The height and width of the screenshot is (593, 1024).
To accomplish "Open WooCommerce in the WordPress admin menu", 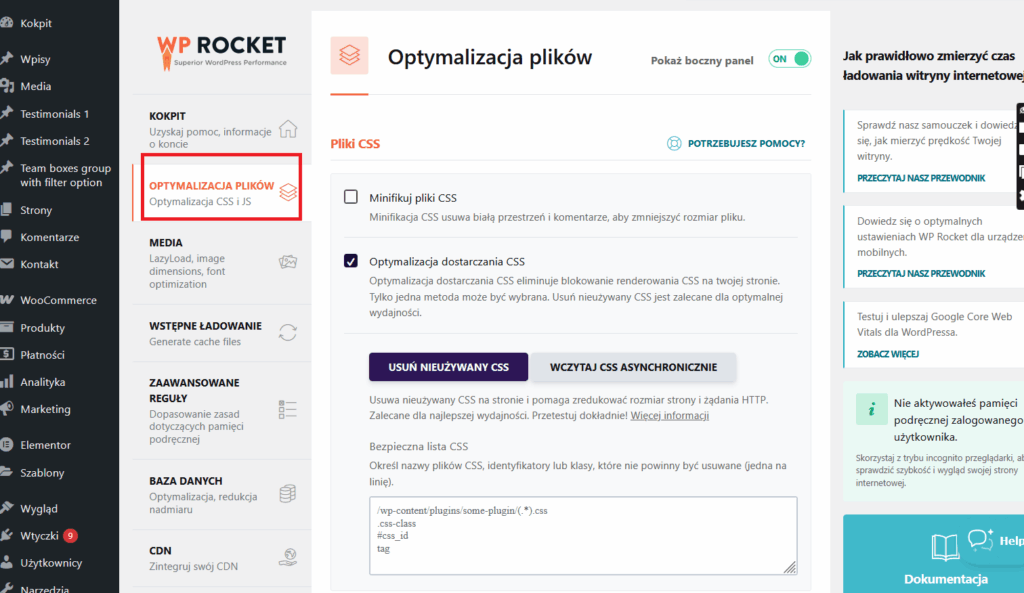I will pyautogui.click(x=58, y=300).
